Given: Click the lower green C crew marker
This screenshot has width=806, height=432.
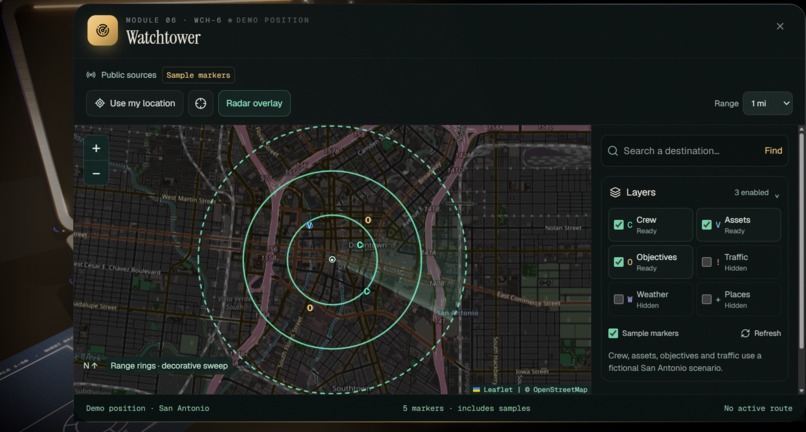Looking at the screenshot, I should click(x=367, y=292).
